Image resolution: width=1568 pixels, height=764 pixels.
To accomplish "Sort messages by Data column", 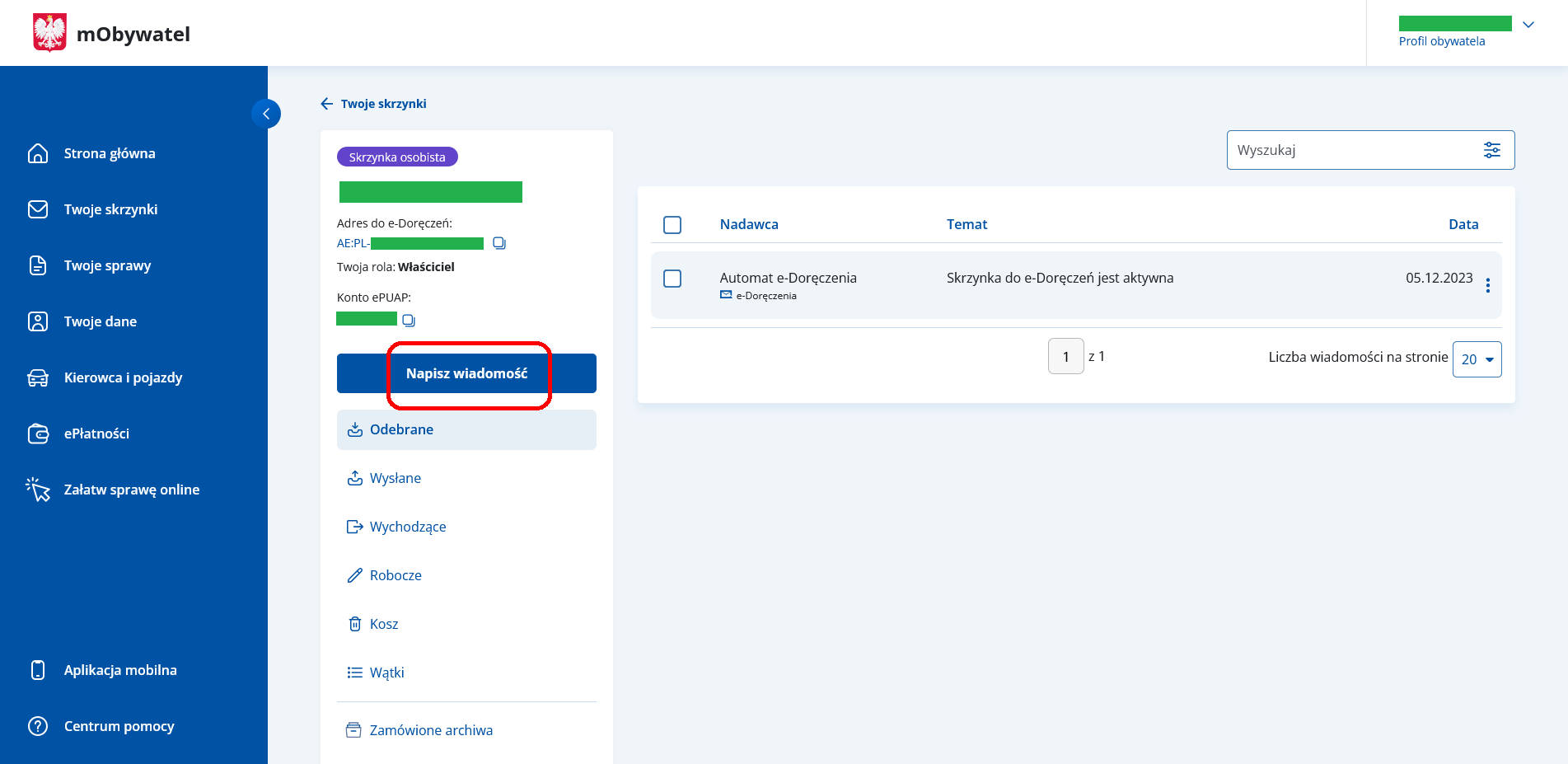I will tap(1463, 224).
